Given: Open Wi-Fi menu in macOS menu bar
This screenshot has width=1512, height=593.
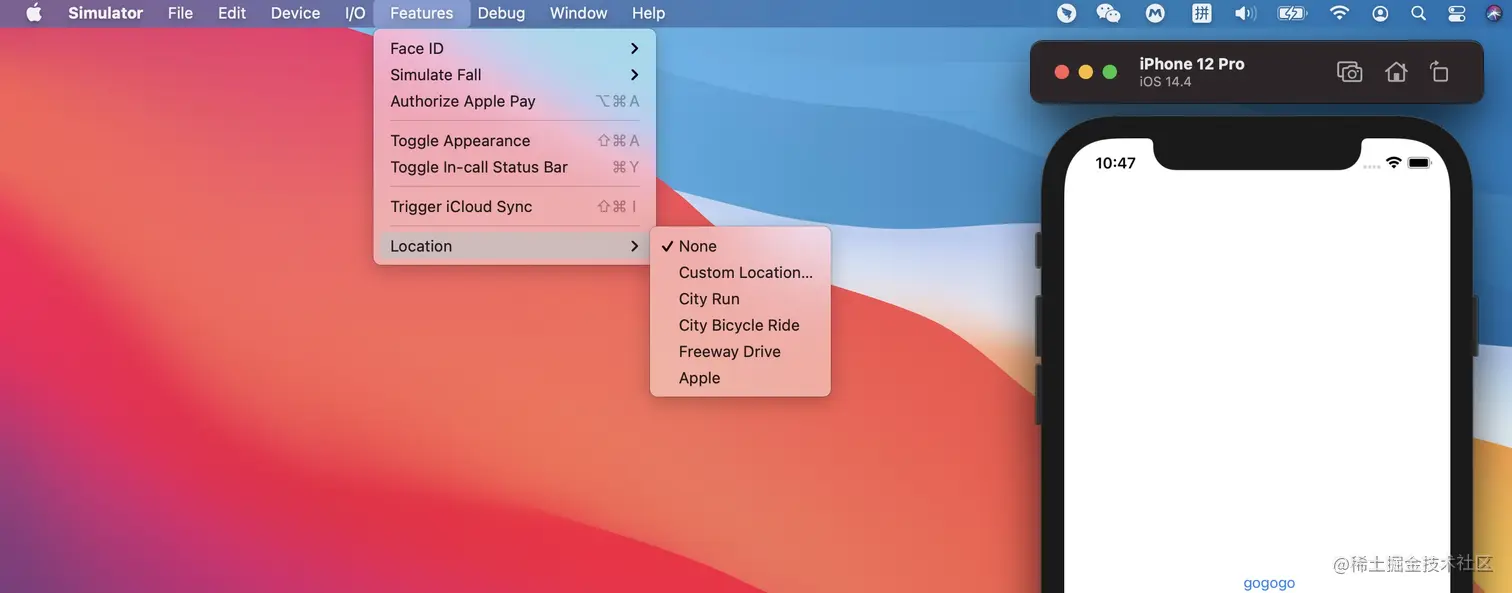Looking at the screenshot, I should pos(1339,13).
